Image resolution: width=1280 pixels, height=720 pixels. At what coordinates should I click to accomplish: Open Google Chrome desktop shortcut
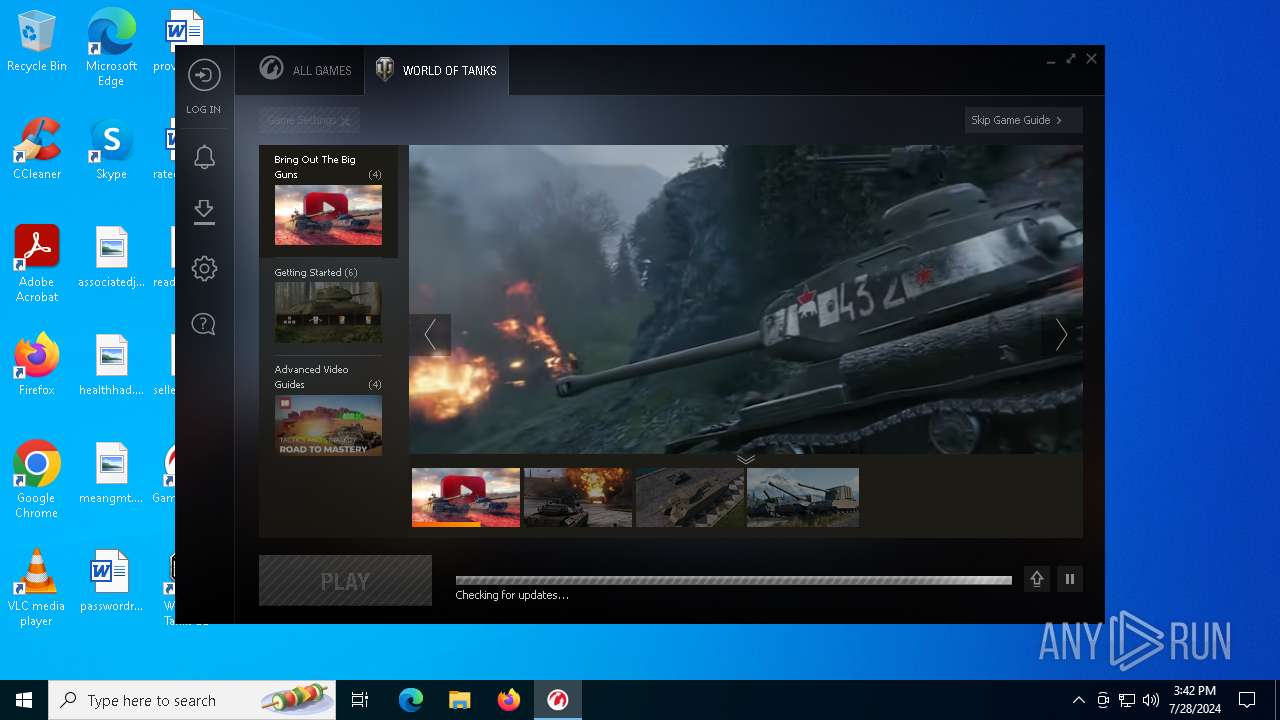click(37, 480)
